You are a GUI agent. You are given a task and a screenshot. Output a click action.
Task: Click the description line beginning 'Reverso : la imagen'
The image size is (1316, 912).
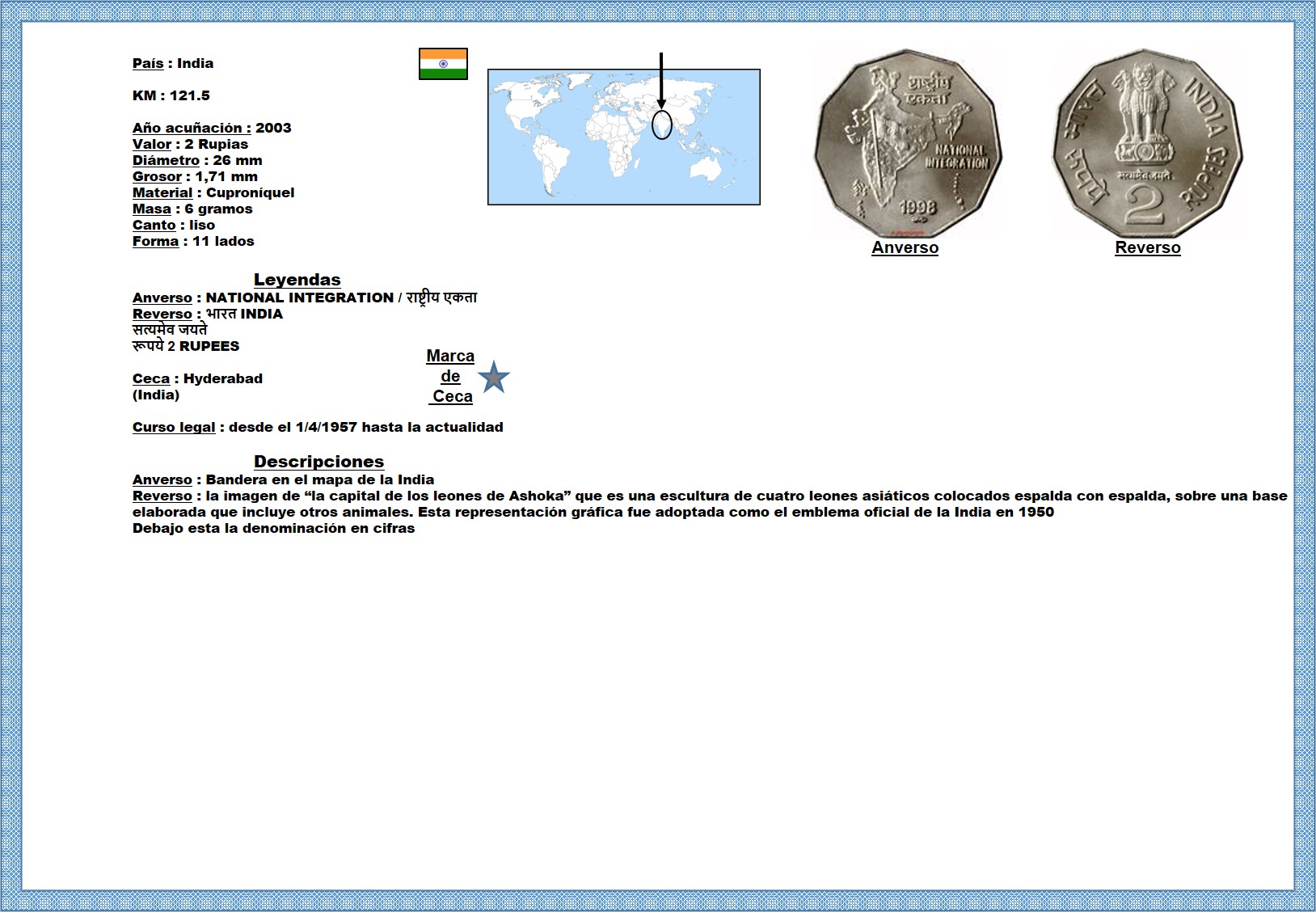coord(710,496)
